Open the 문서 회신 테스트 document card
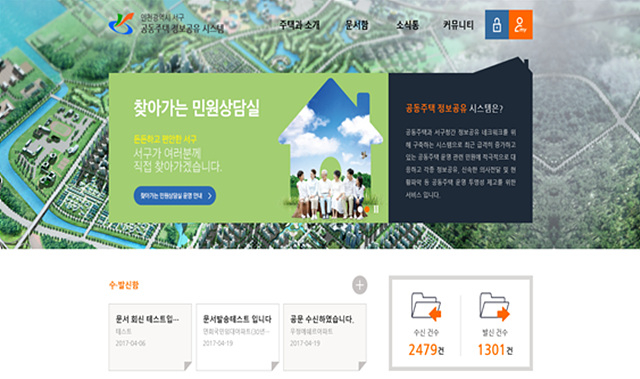 150,337
